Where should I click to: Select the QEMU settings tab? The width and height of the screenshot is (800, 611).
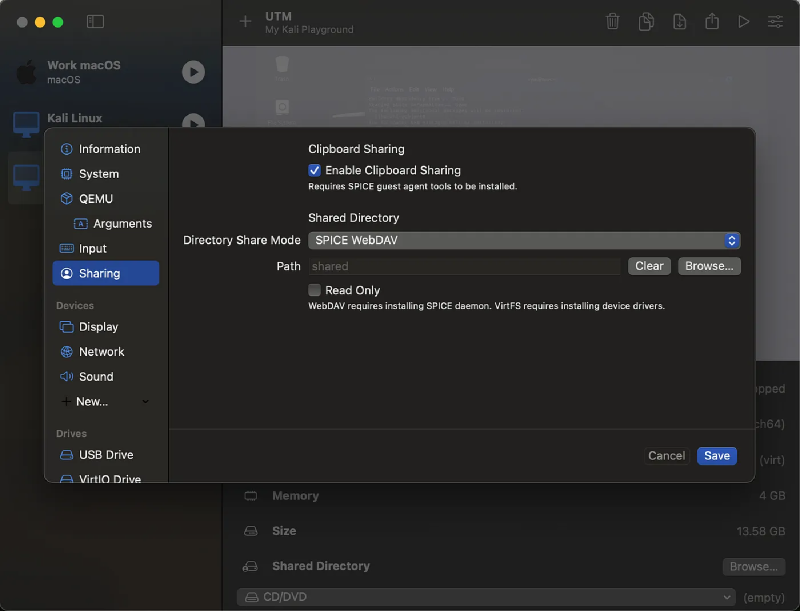pos(96,199)
